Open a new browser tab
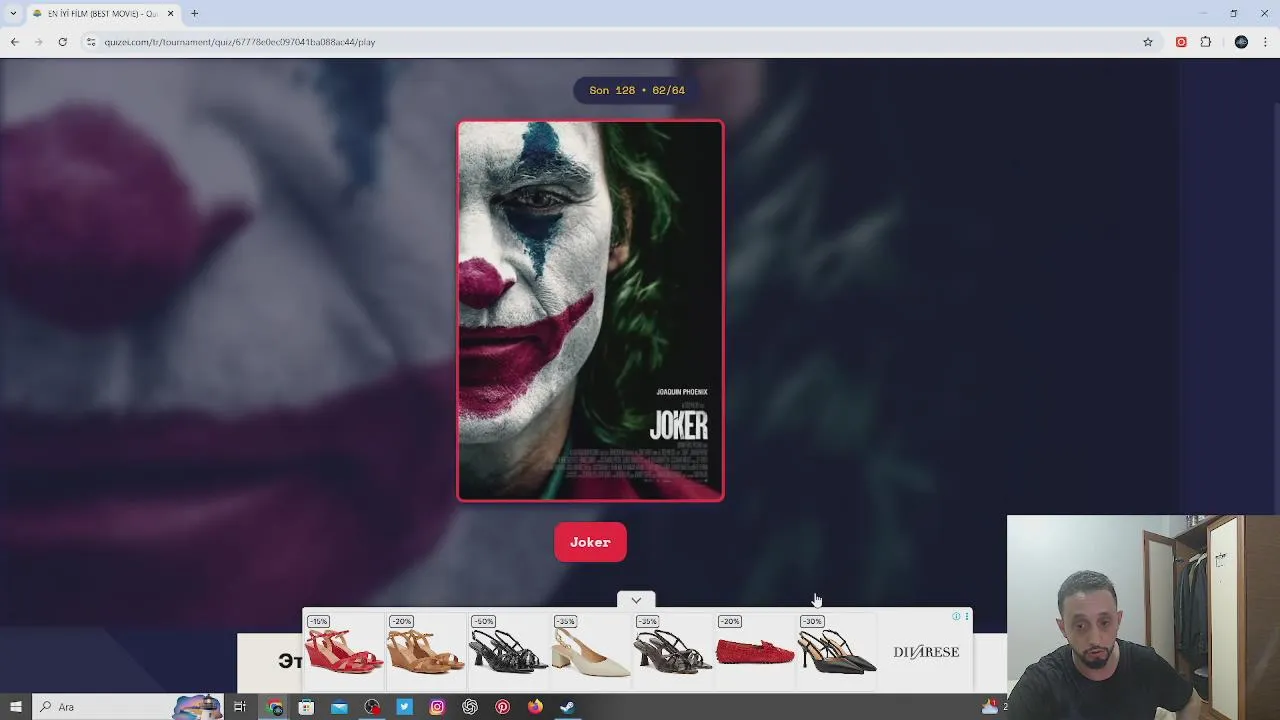The width and height of the screenshot is (1280, 720). [x=195, y=13]
